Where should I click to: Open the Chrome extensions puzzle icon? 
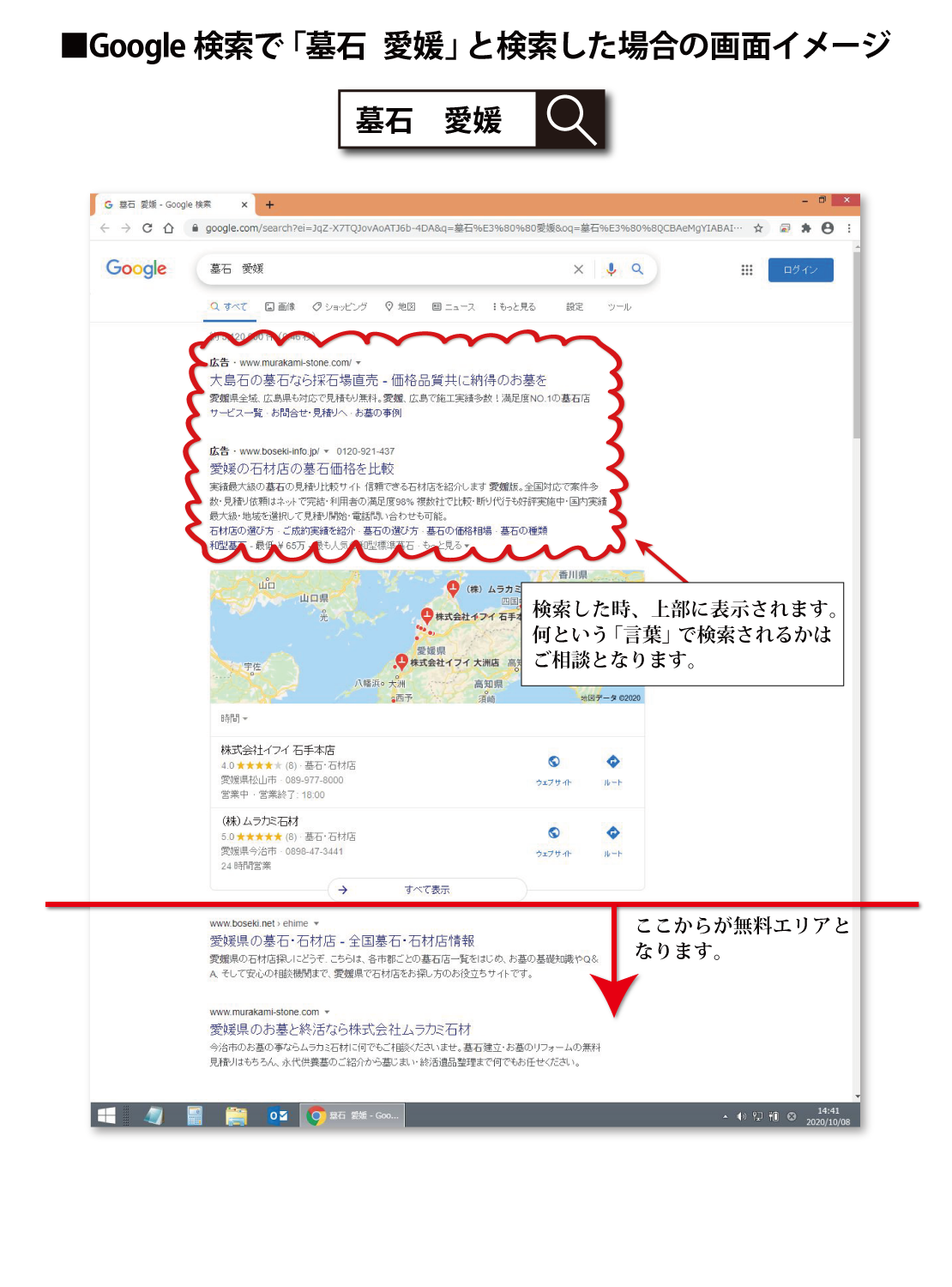pyautogui.click(x=805, y=228)
